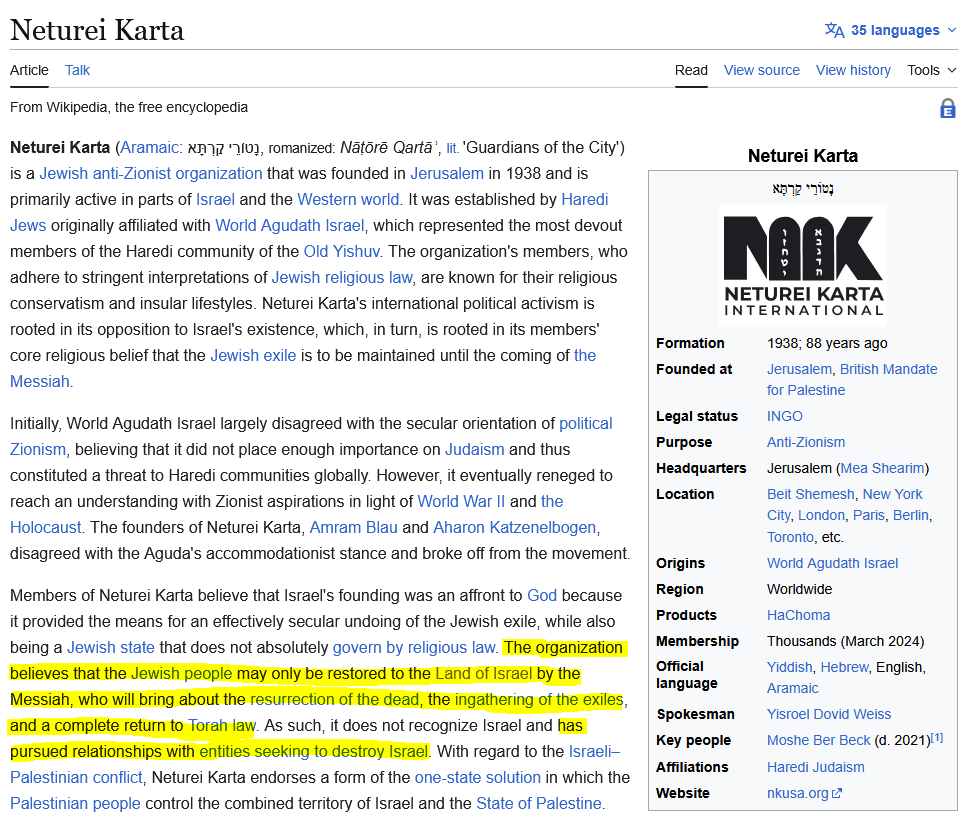The height and width of the screenshot is (823, 974).
Task: Click the State of Palestine link
Action: (x=539, y=804)
